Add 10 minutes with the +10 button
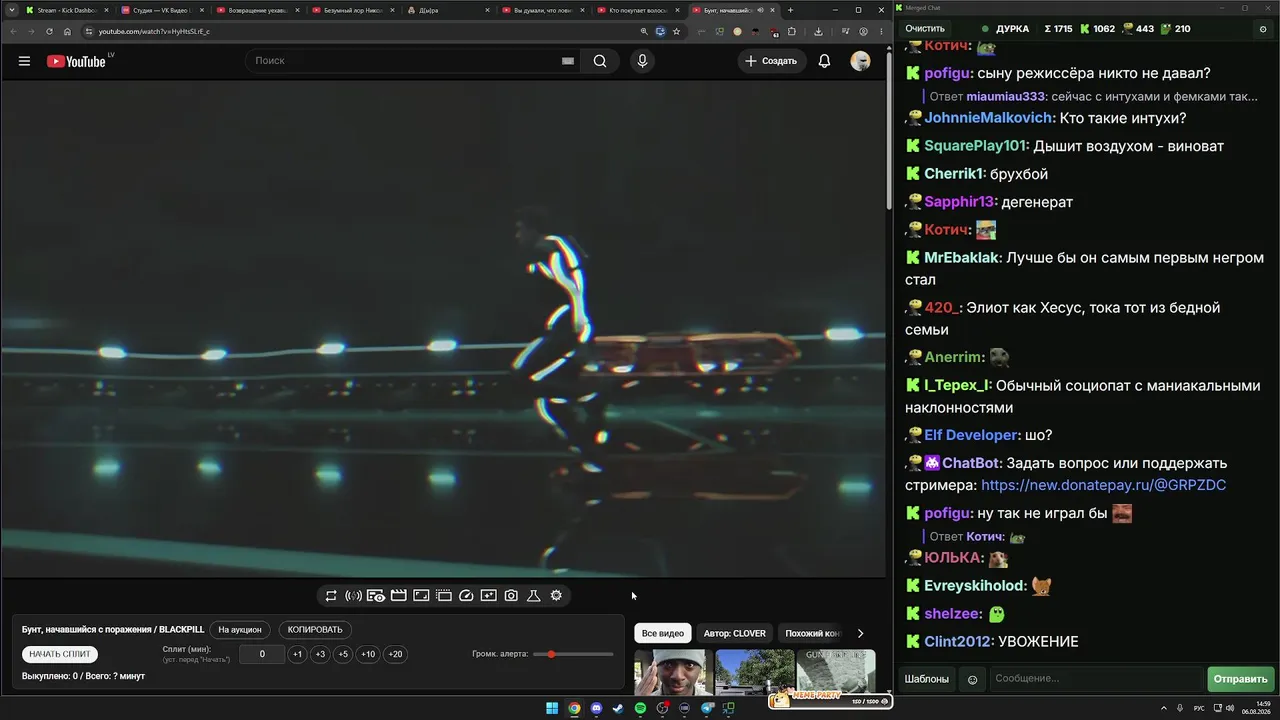1280x720 pixels. pos(368,654)
